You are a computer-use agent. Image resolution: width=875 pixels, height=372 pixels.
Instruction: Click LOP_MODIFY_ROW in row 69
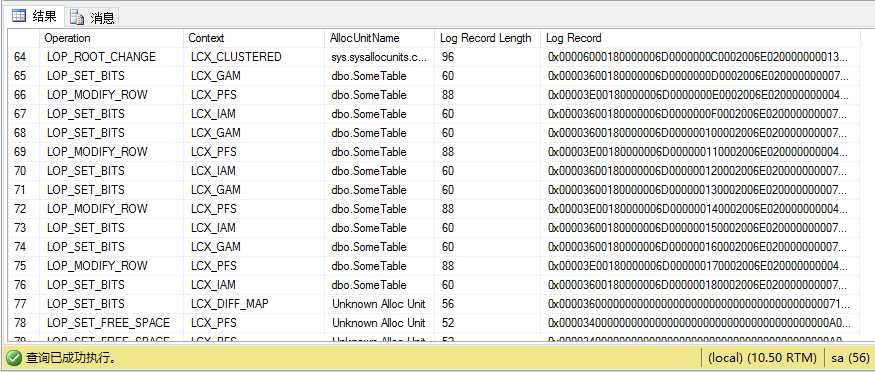[x=97, y=152]
